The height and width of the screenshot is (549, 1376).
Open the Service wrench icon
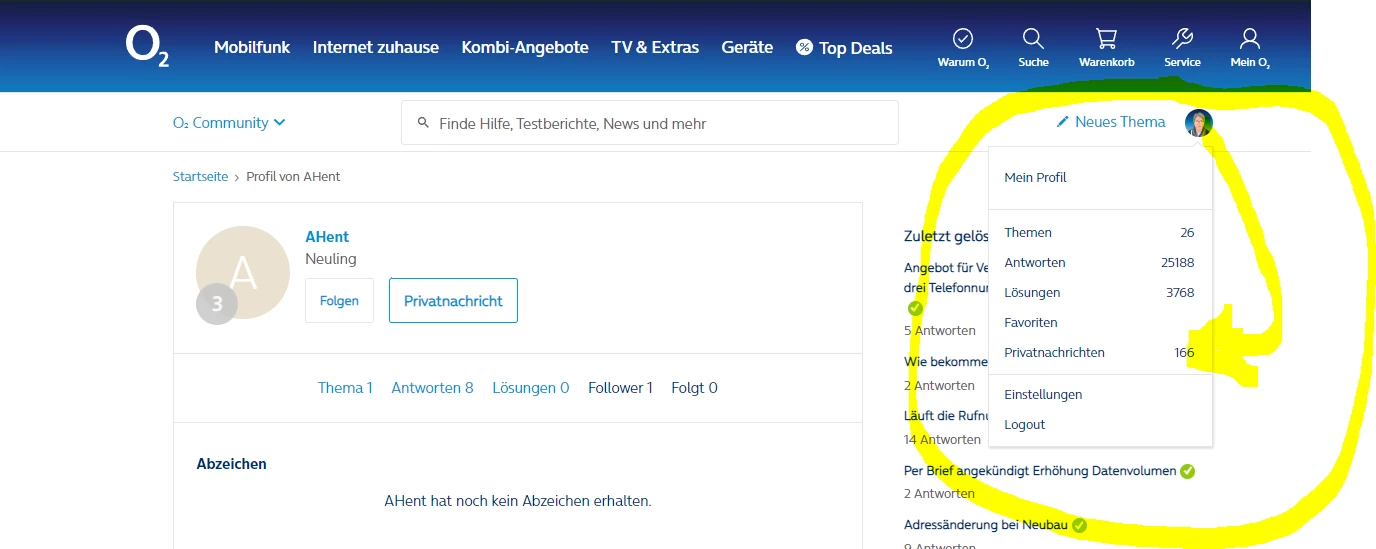tap(1182, 39)
